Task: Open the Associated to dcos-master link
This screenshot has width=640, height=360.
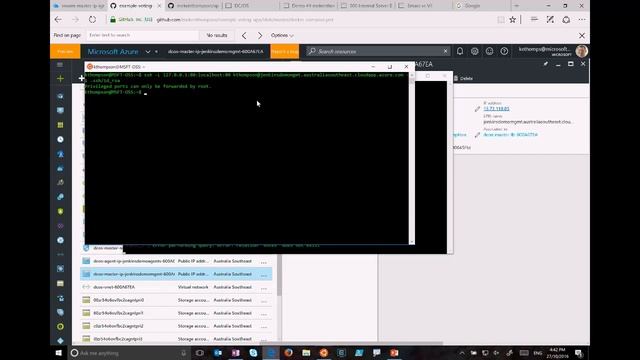Action: (510, 134)
